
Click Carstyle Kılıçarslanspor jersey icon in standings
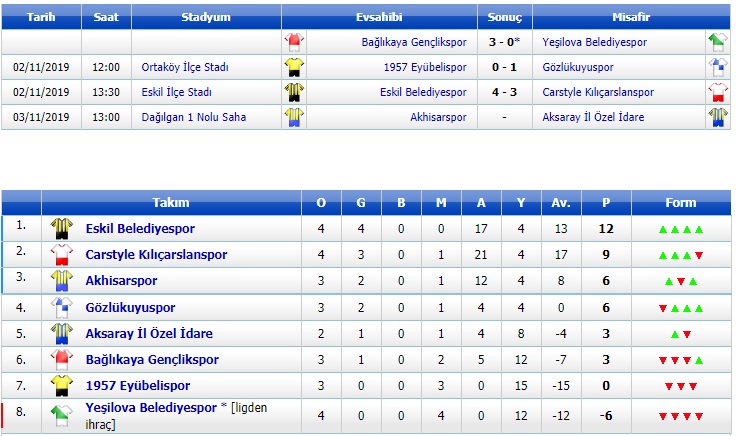tap(62, 255)
